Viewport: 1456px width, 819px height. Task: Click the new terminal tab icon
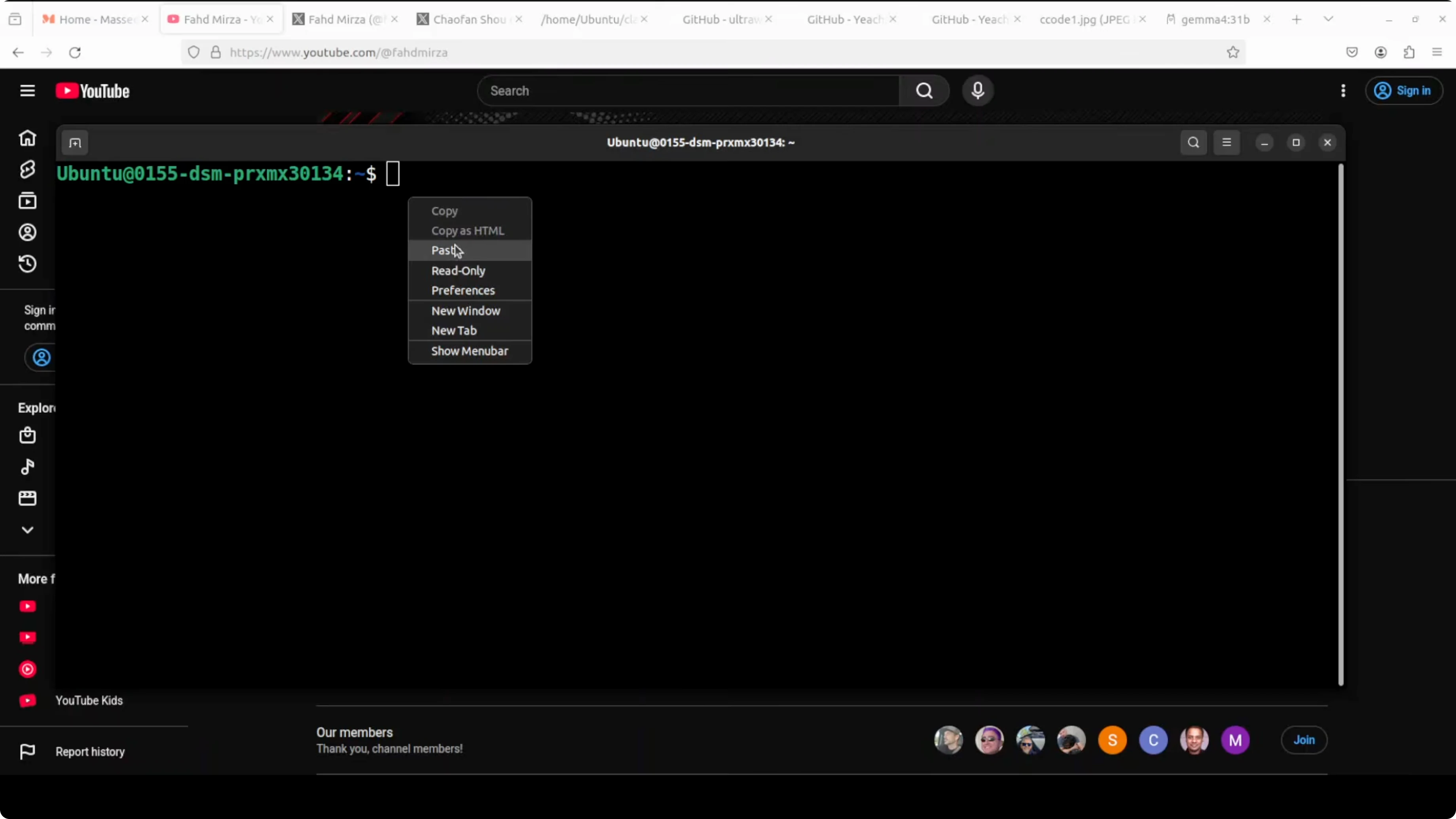point(75,143)
